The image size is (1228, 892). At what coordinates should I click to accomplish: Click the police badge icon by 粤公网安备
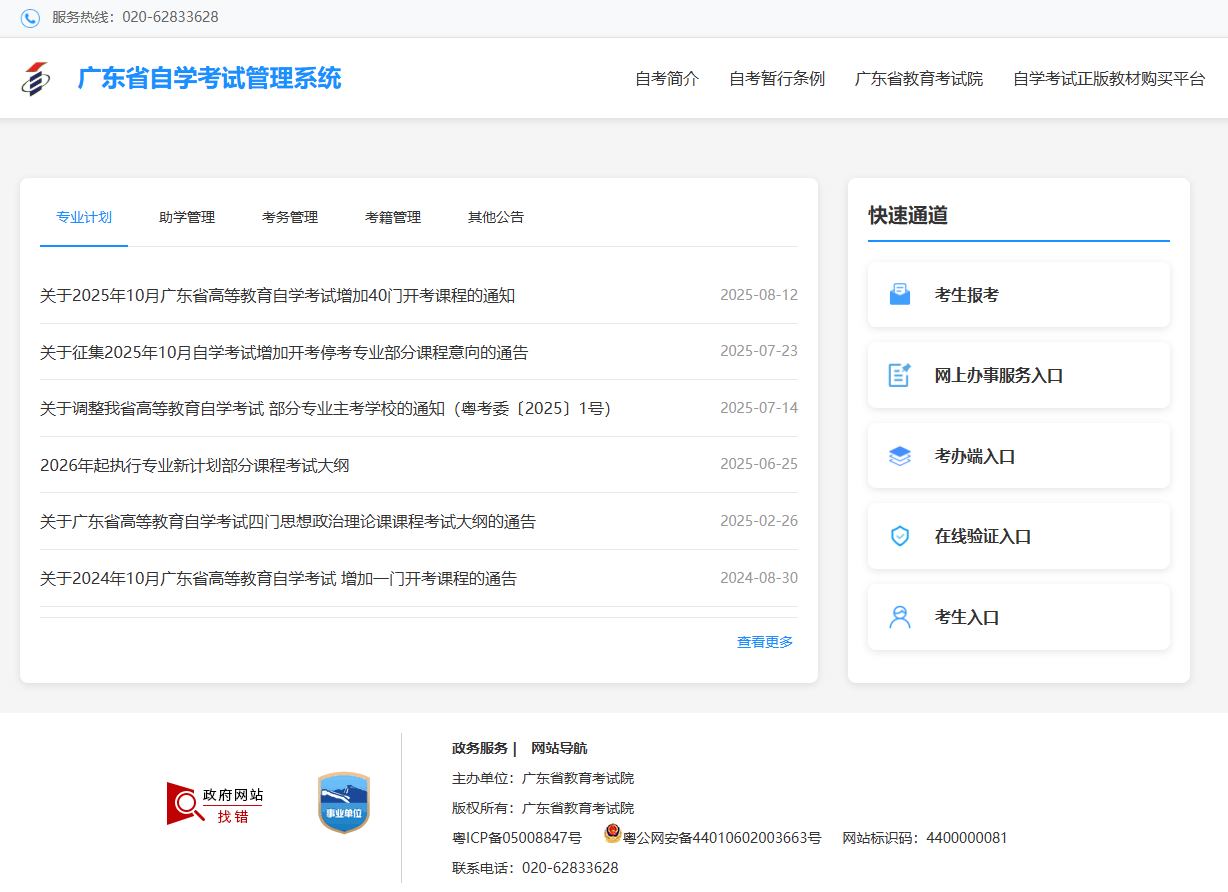tap(612, 834)
